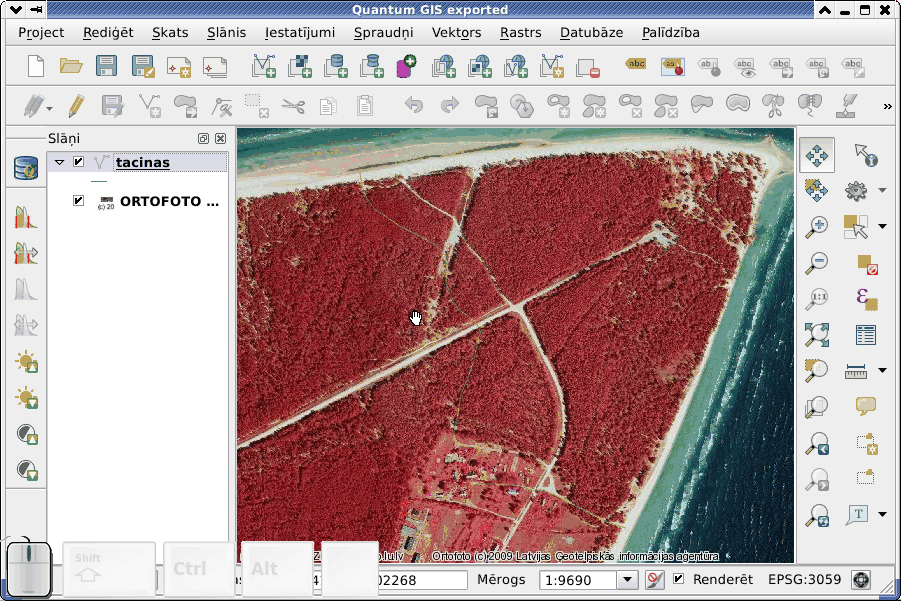Click the increase brightness sun icon
Screen dimensions: 901x601
26,361
